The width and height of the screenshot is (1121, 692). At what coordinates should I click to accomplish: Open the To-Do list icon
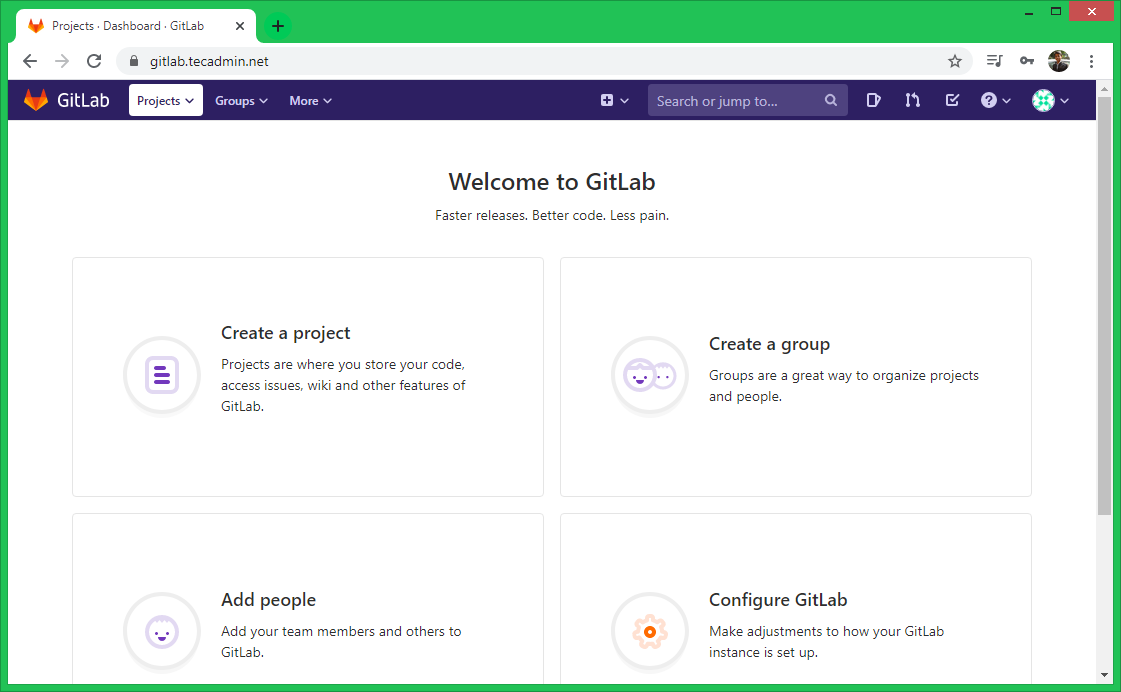pos(952,101)
